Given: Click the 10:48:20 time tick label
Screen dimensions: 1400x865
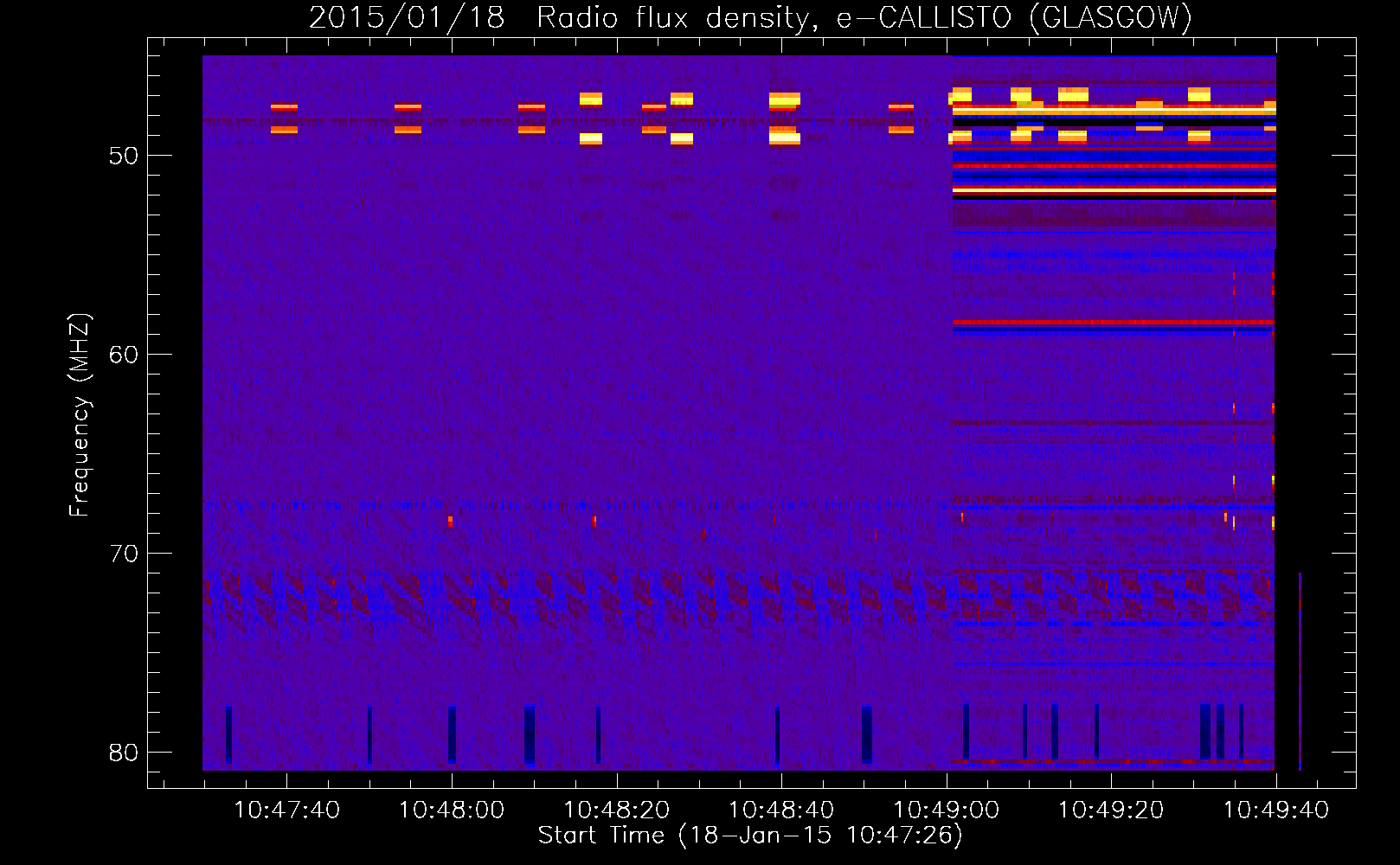Looking at the screenshot, I should coord(617,811).
